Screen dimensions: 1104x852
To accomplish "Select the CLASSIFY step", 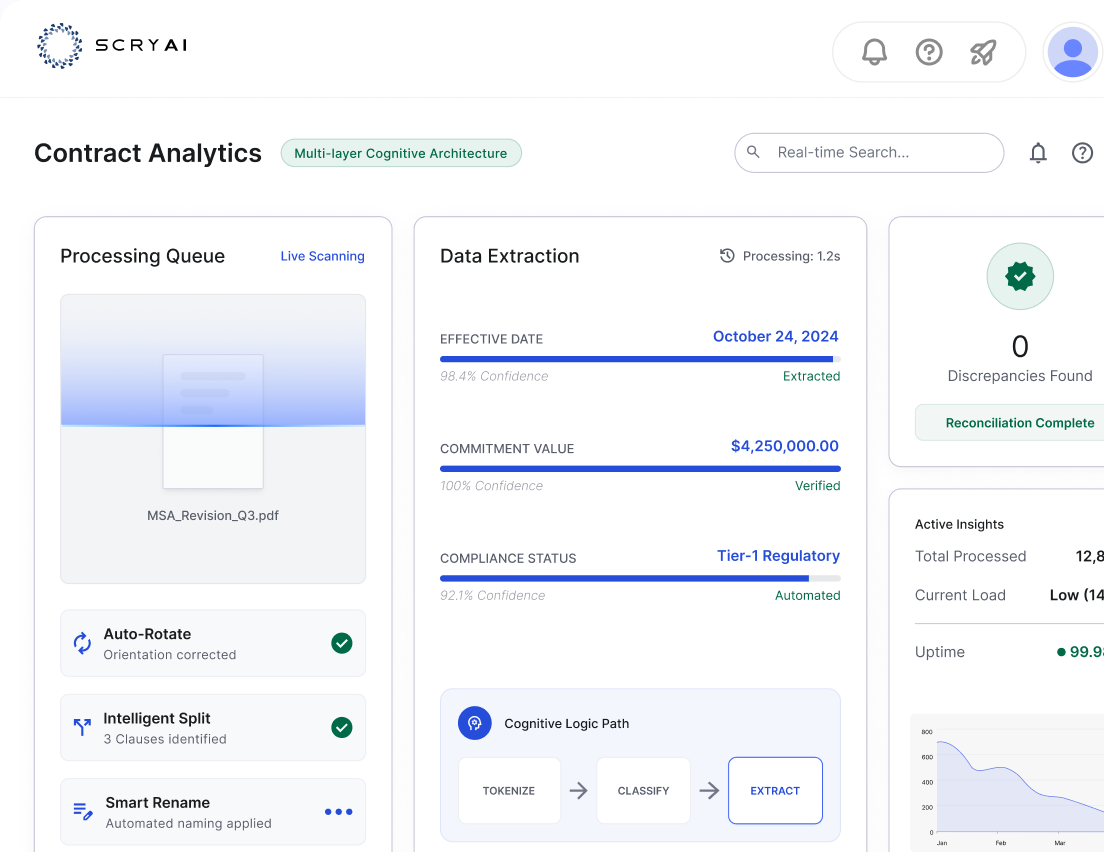I will coord(644,791).
